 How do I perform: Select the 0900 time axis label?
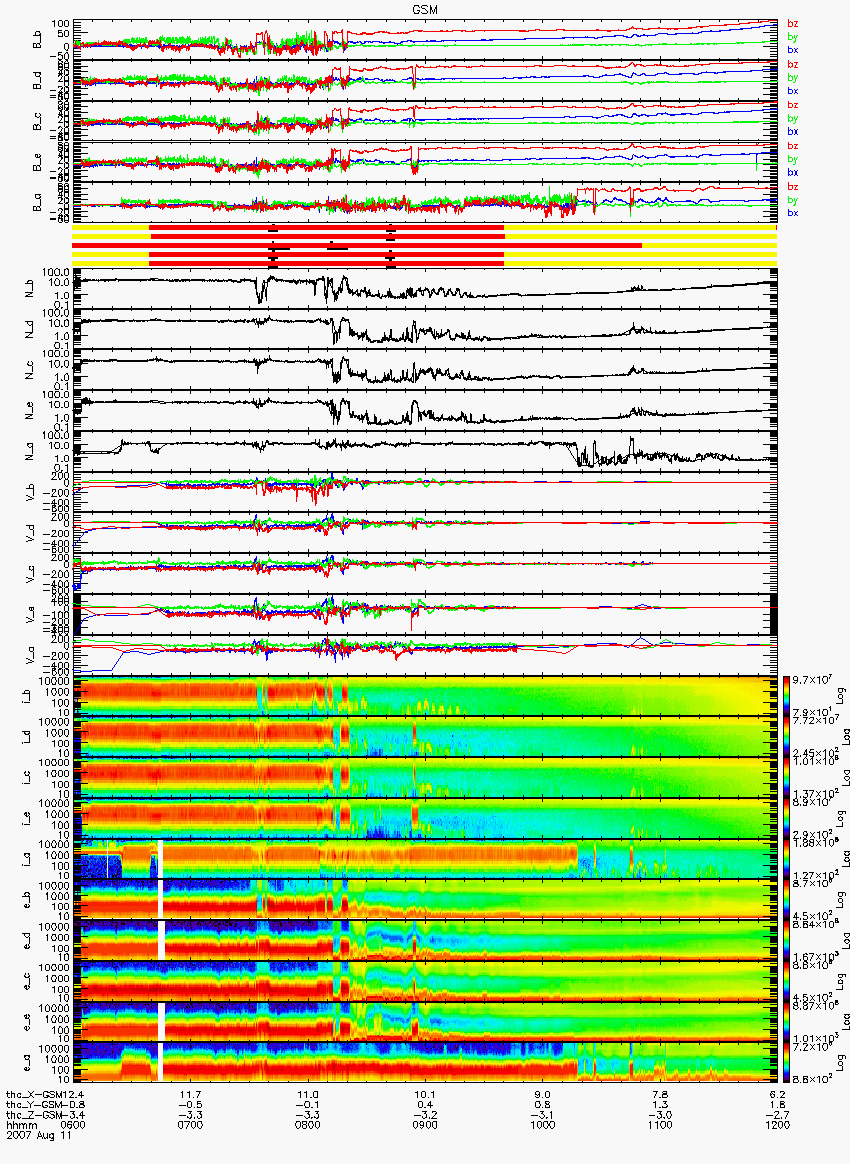(425, 1125)
